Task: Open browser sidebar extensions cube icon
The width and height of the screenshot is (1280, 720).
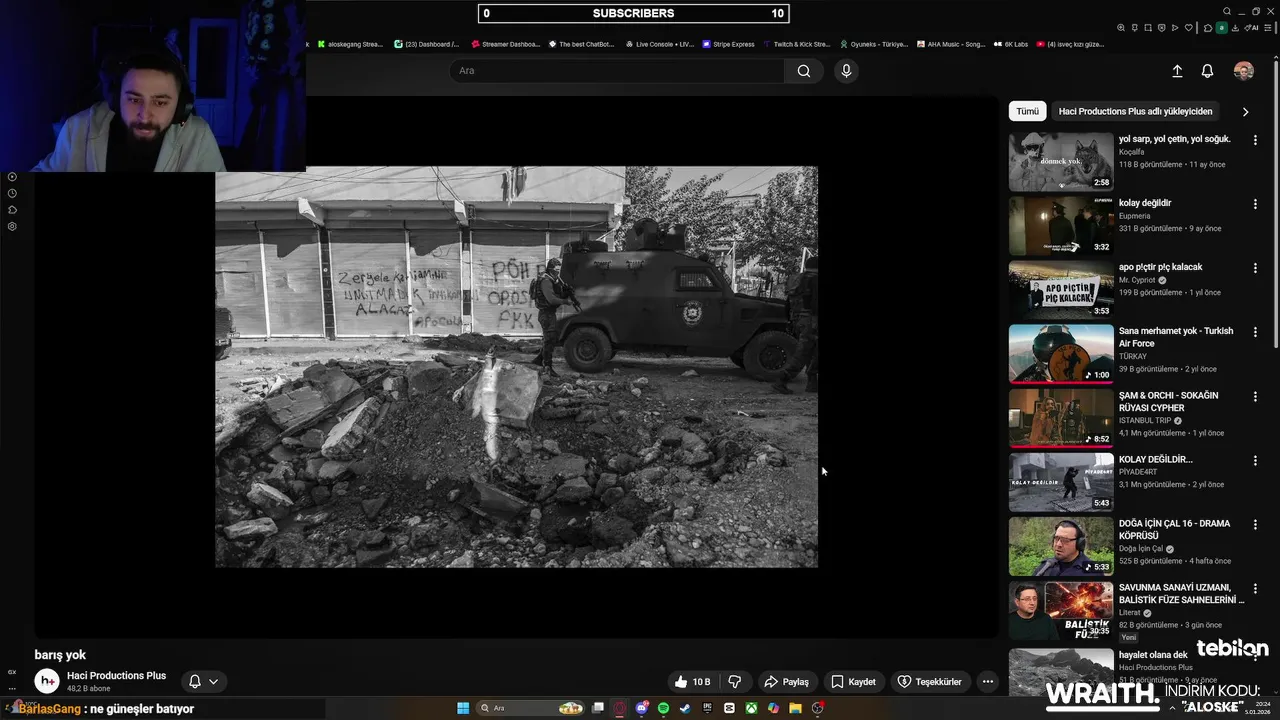Action: click(12, 210)
